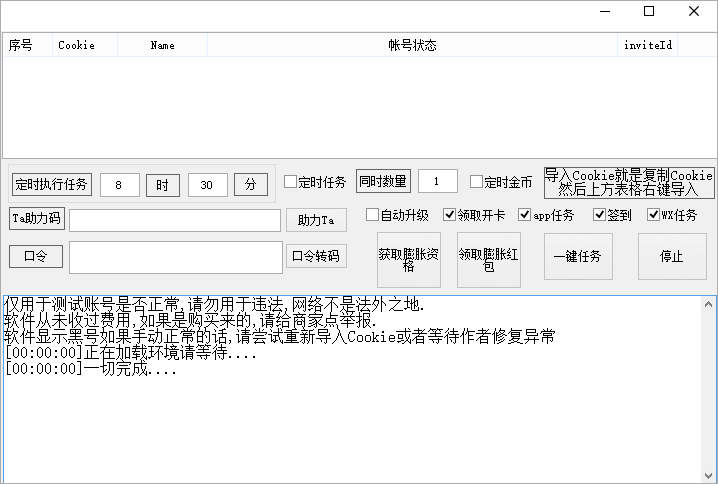The width and height of the screenshot is (718, 484).
Task: Uncheck the app任务 checkbox
Action: 524,215
